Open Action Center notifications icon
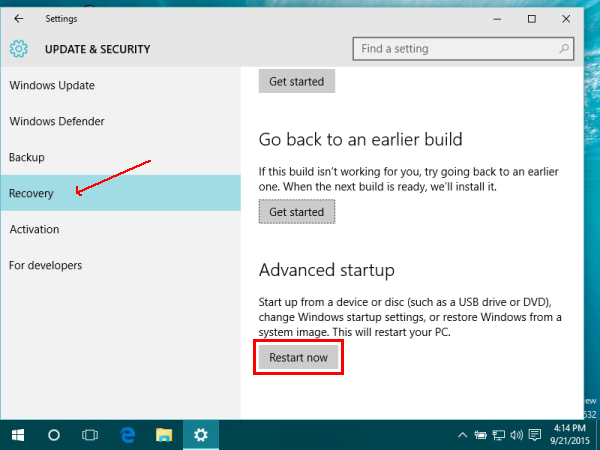 click(535, 435)
